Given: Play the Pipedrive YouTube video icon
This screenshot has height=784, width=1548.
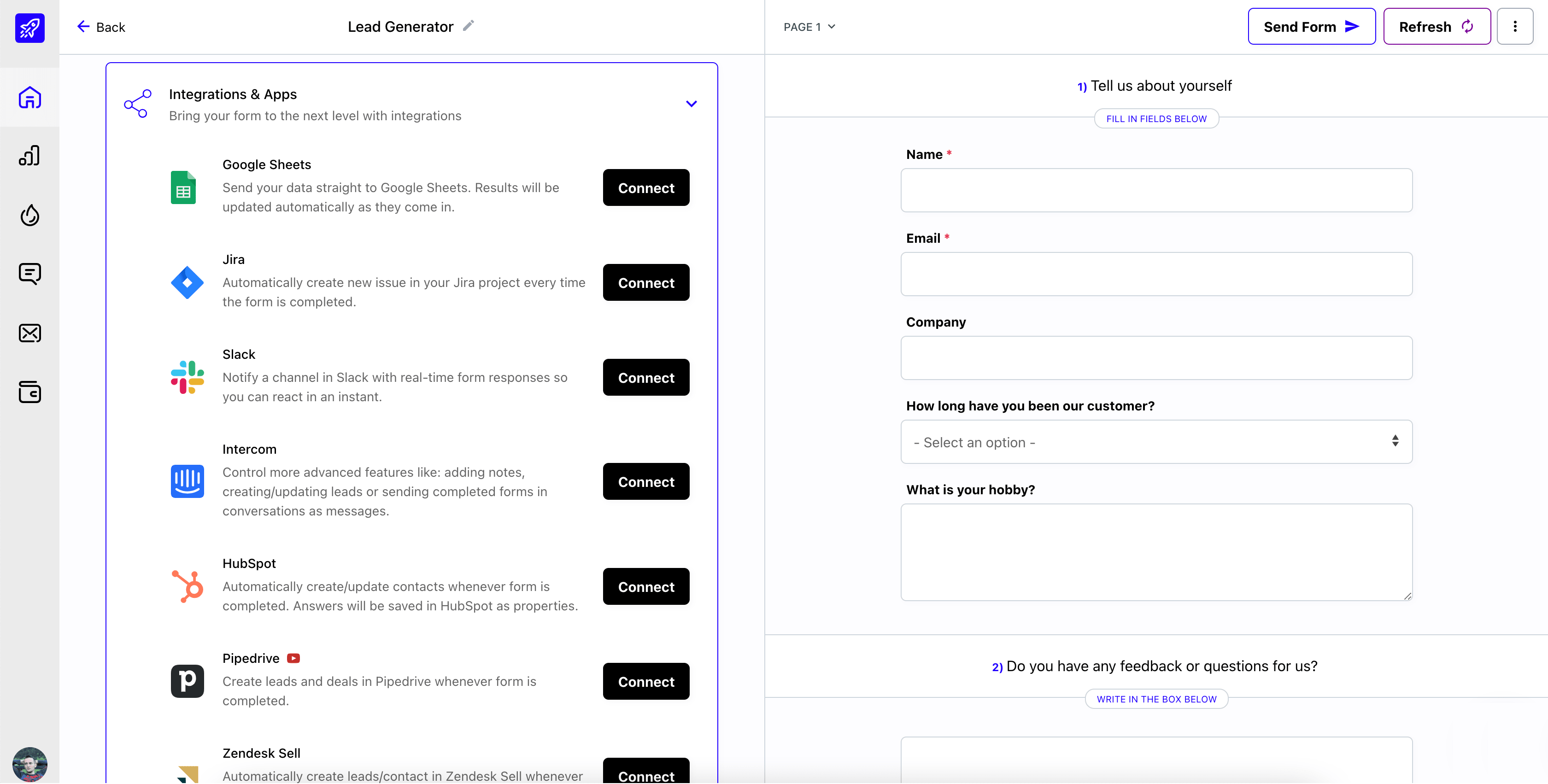Looking at the screenshot, I should (x=294, y=658).
